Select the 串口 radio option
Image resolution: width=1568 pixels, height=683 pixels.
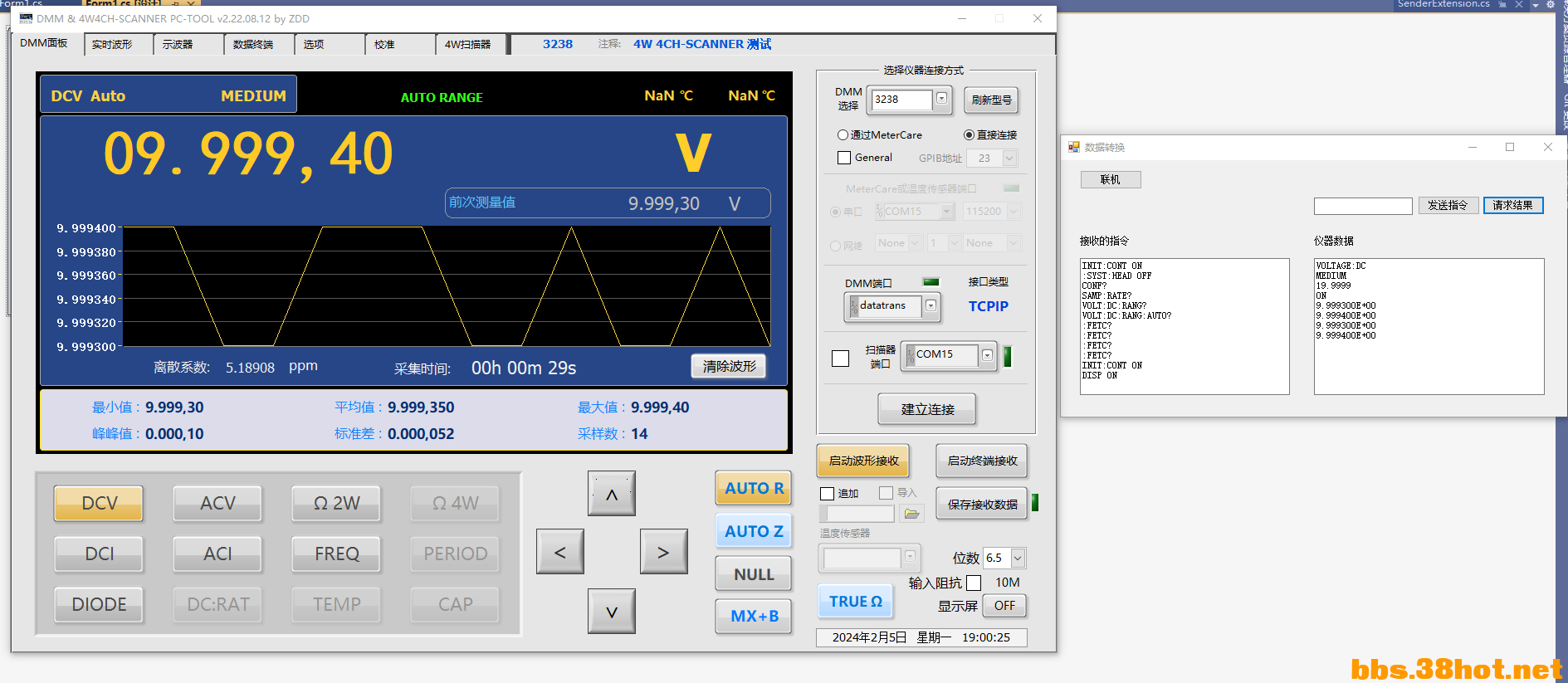click(x=836, y=212)
